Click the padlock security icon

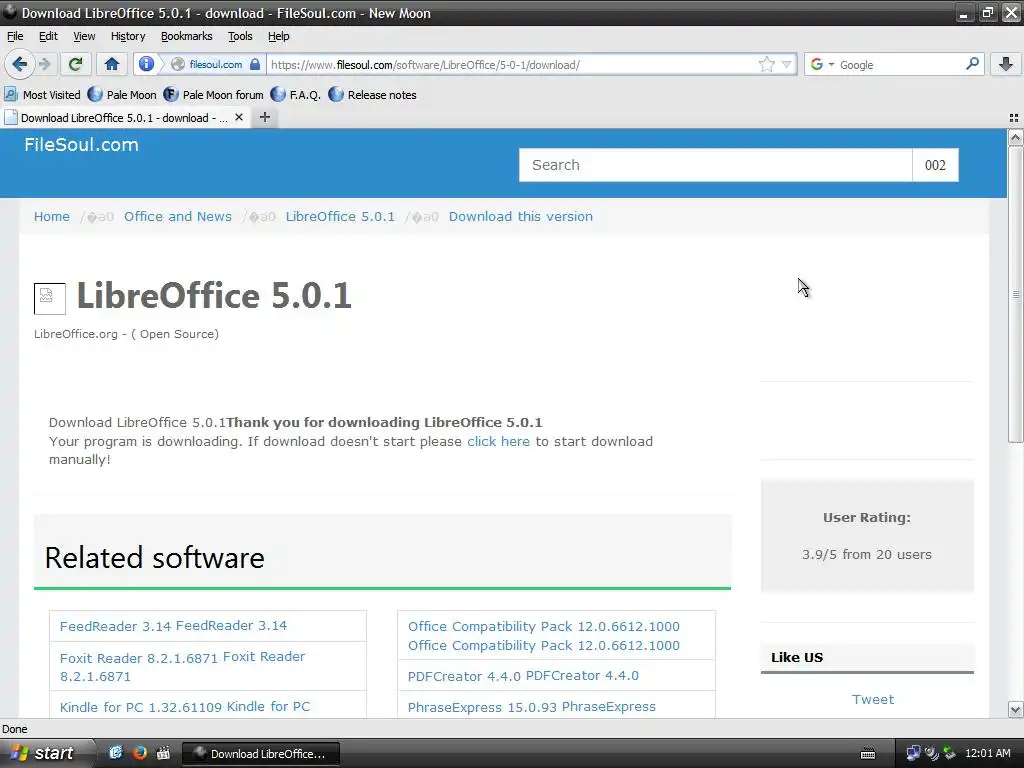[x=255, y=64]
